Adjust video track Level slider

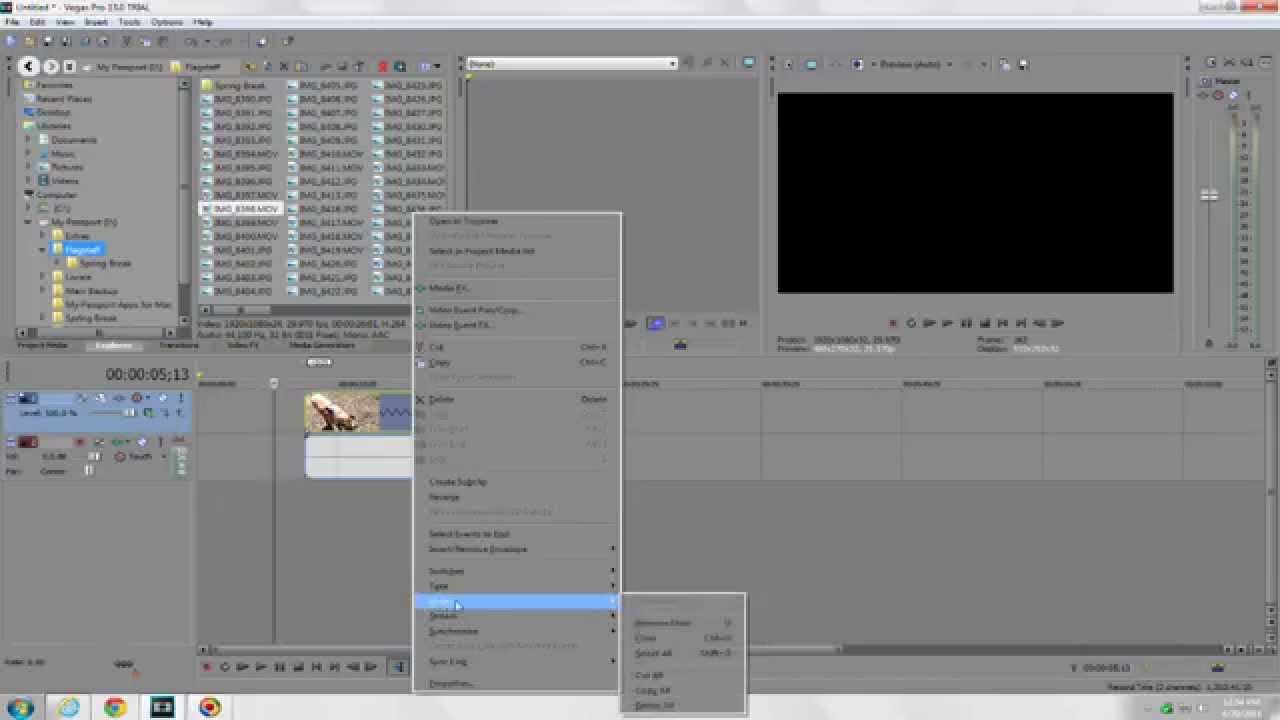(x=128, y=412)
